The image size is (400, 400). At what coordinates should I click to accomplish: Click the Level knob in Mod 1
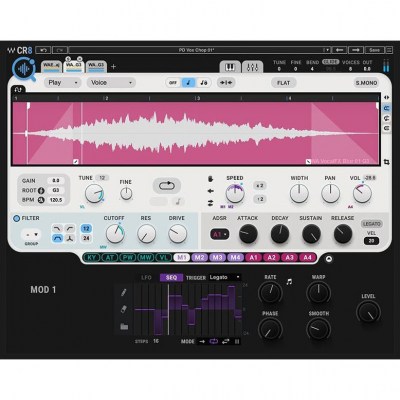[368, 312]
